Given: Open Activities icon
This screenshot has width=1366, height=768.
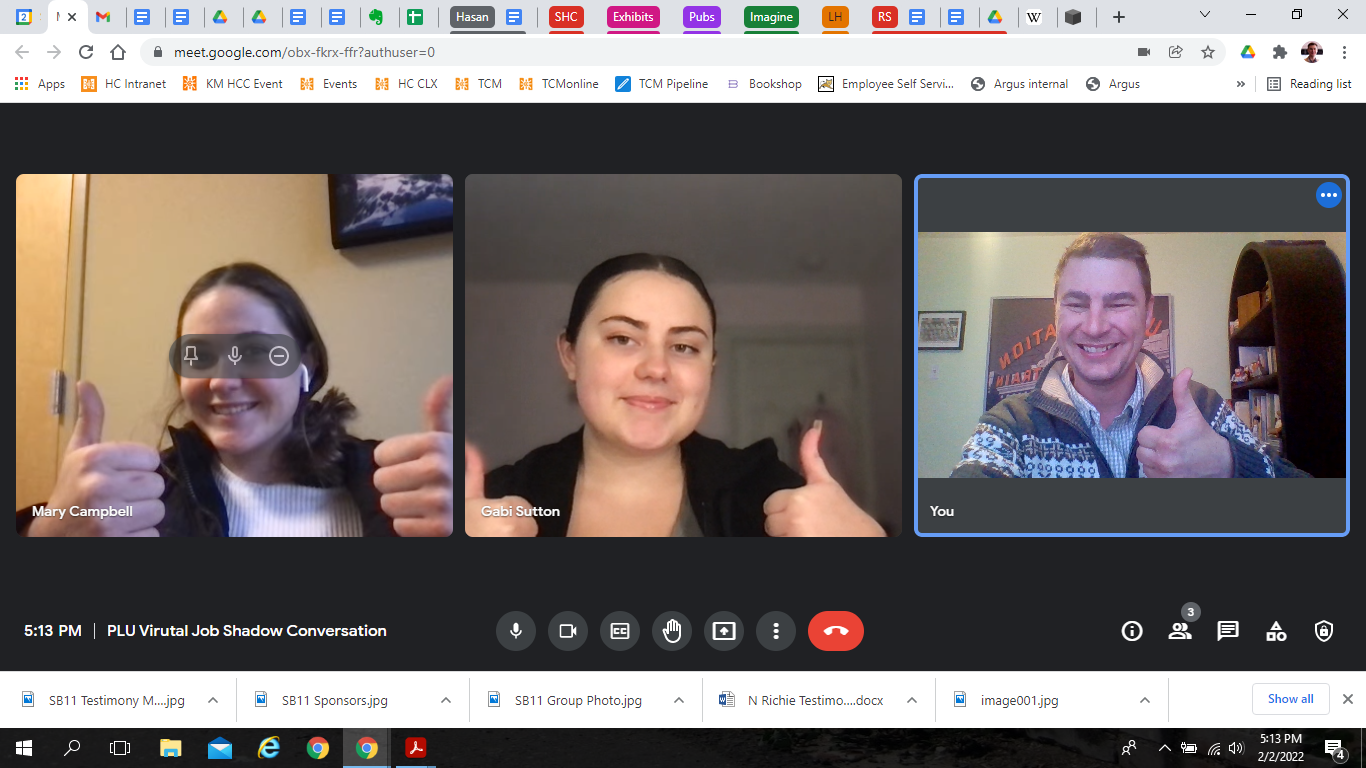Looking at the screenshot, I should pyautogui.click(x=1276, y=631).
